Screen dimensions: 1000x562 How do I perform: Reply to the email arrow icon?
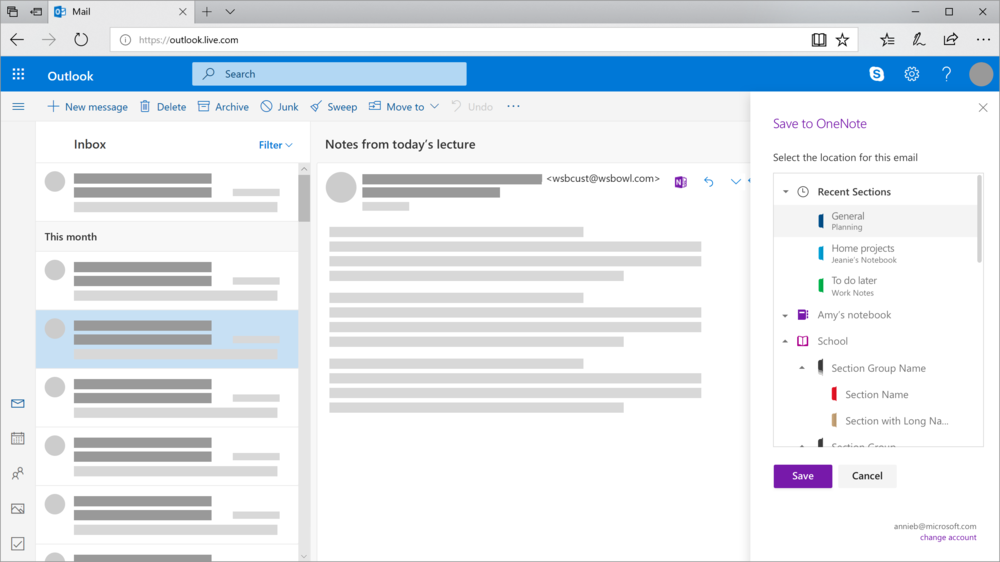pyautogui.click(x=709, y=182)
